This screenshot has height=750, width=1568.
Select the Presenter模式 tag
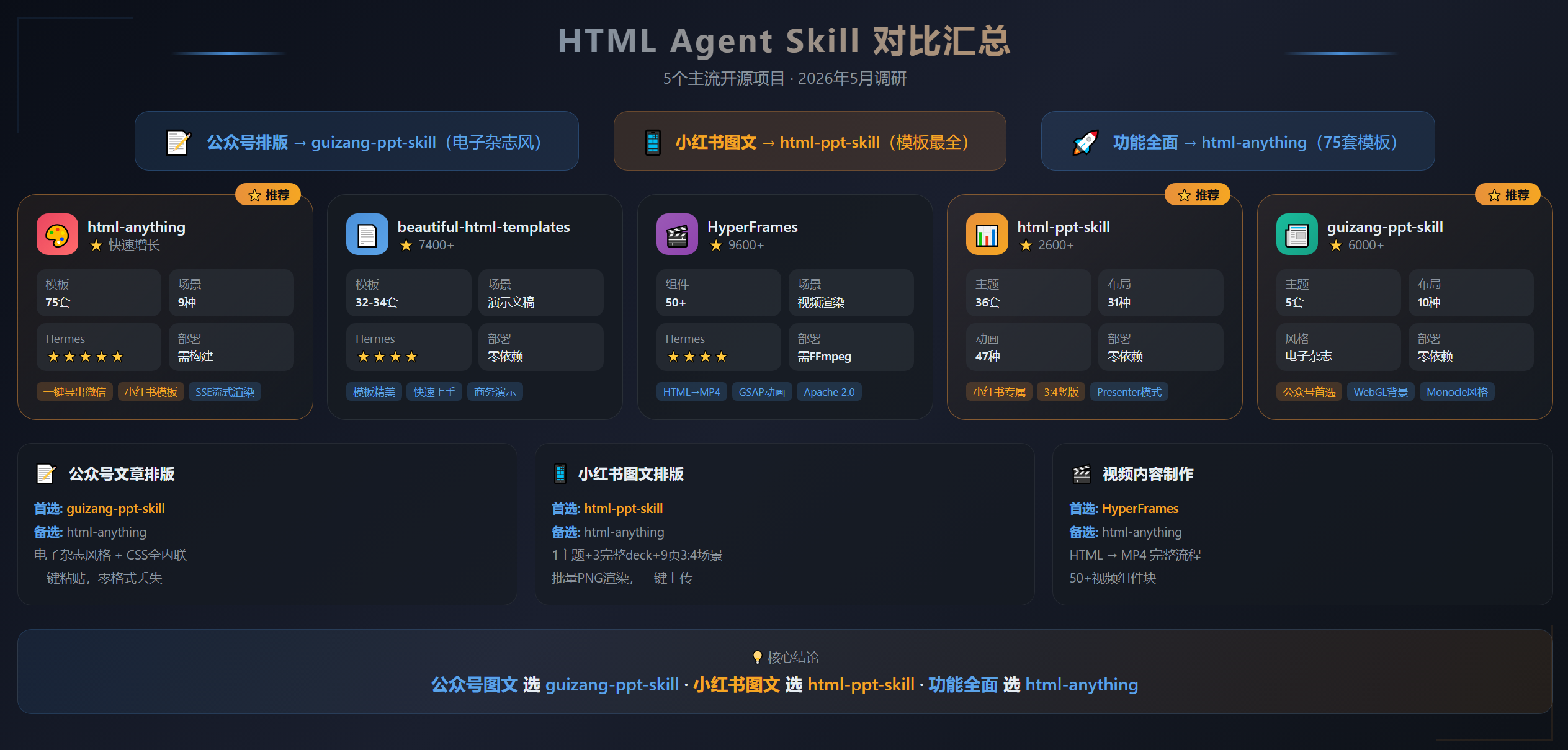pyautogui.click(x=1129, y=392)
